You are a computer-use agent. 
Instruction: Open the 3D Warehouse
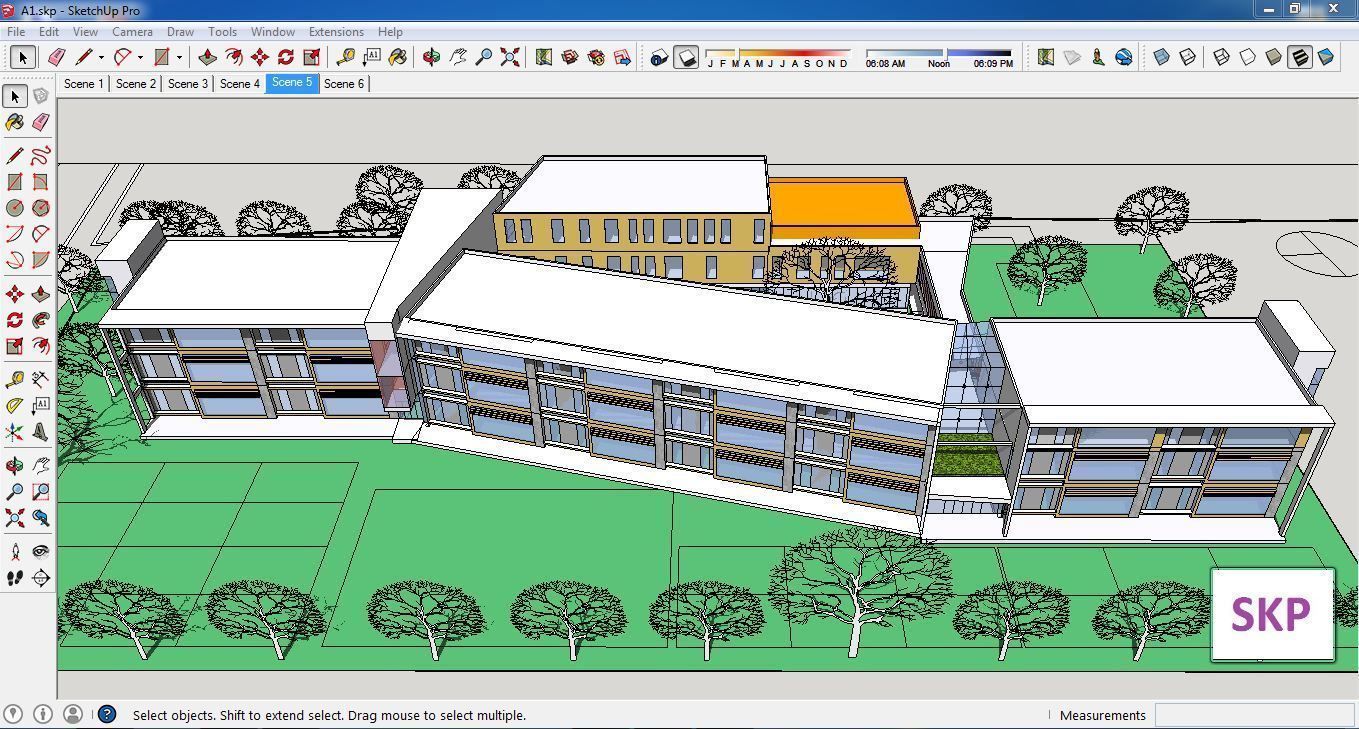(x=570, y=57)
